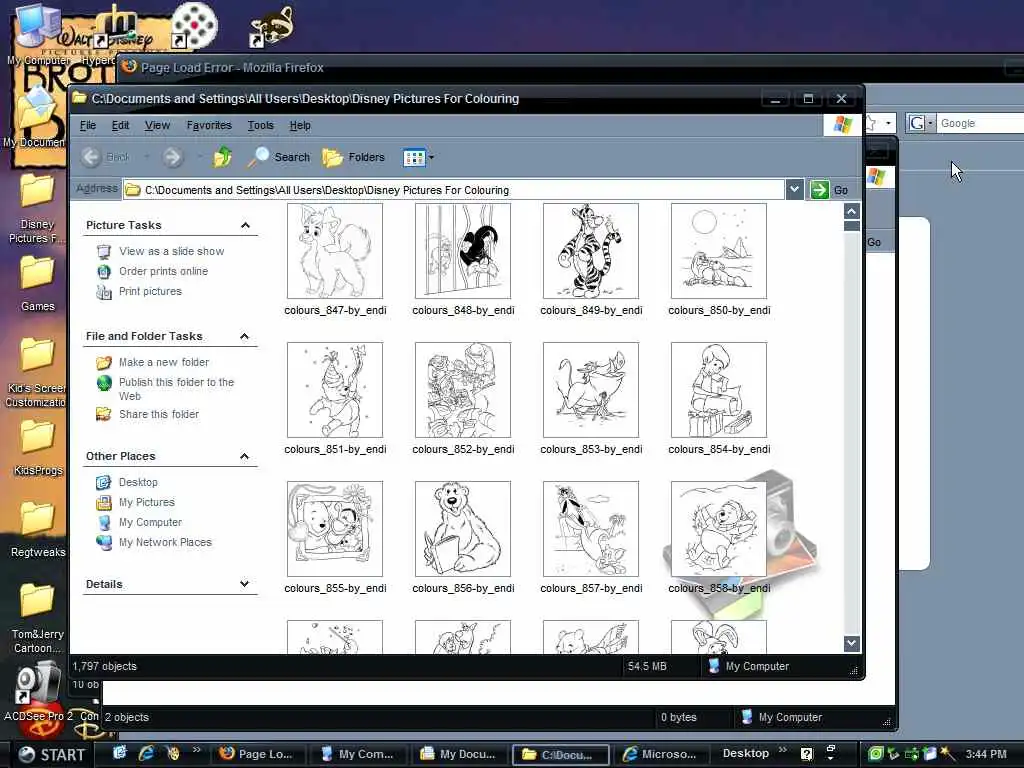Image resolution: width=1024 pixels, height=768 pixels.
Task: Expand the Details section
Action: coord(245,584)
